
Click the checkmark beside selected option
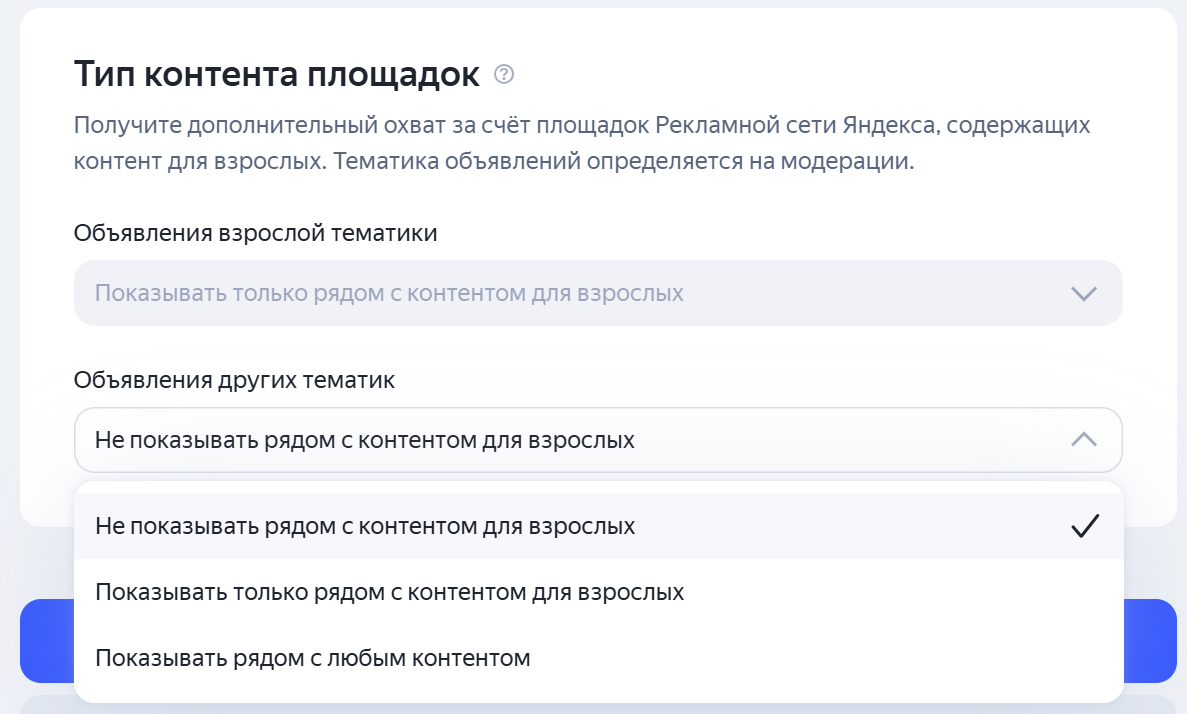point(1085,524)
